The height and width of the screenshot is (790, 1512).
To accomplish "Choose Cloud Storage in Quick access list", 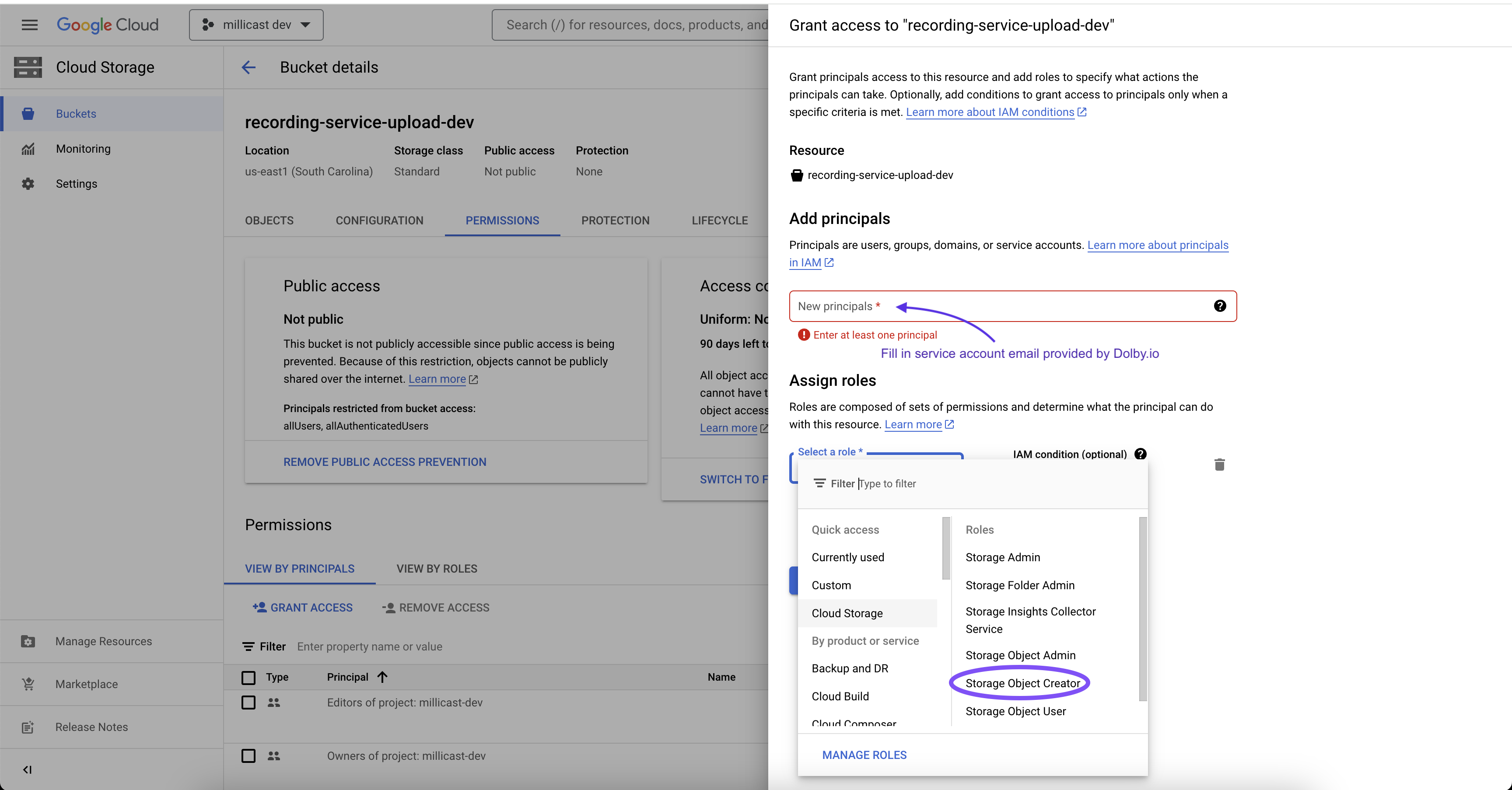I will click(x=847, y=613).
